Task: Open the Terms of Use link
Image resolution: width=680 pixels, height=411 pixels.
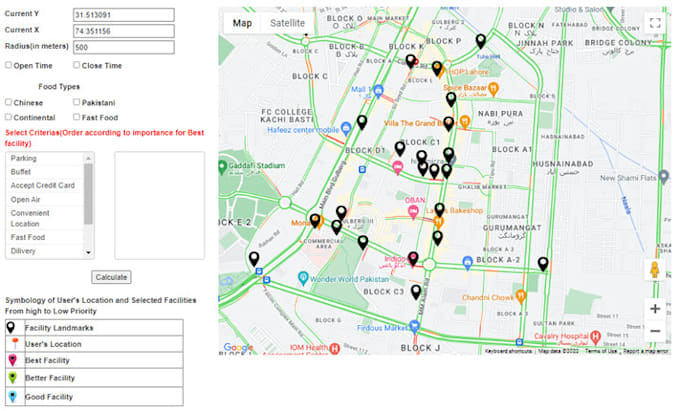Action: [x=601, y=351]
